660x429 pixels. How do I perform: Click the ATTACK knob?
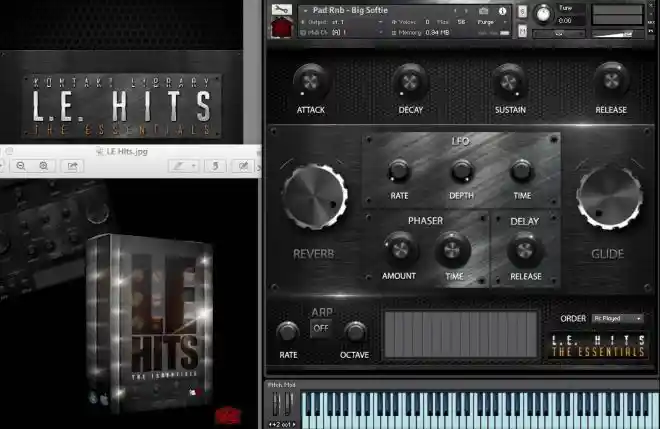(x=311, y=81)
